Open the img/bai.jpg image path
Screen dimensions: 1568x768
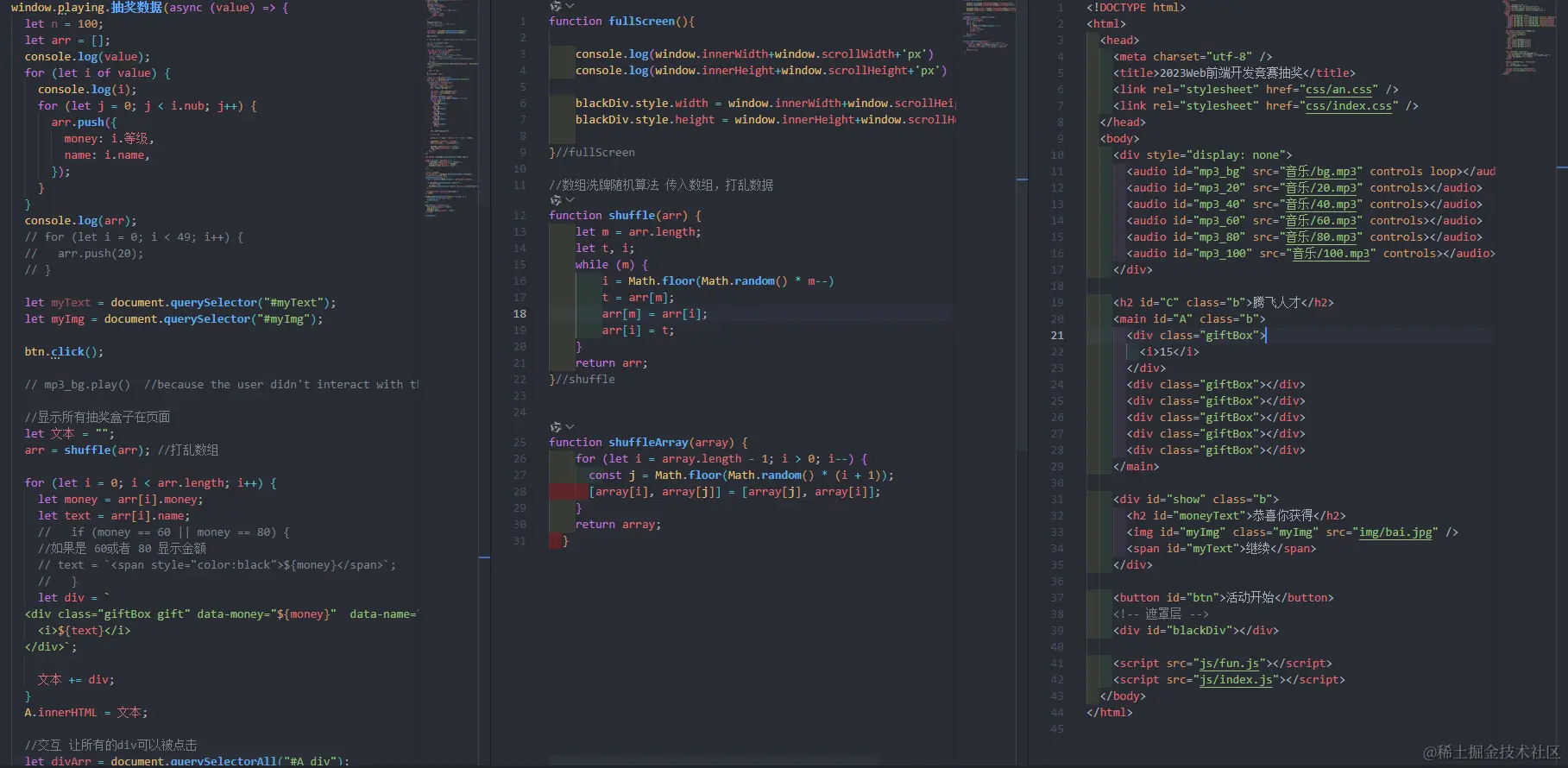(1395, 532)
